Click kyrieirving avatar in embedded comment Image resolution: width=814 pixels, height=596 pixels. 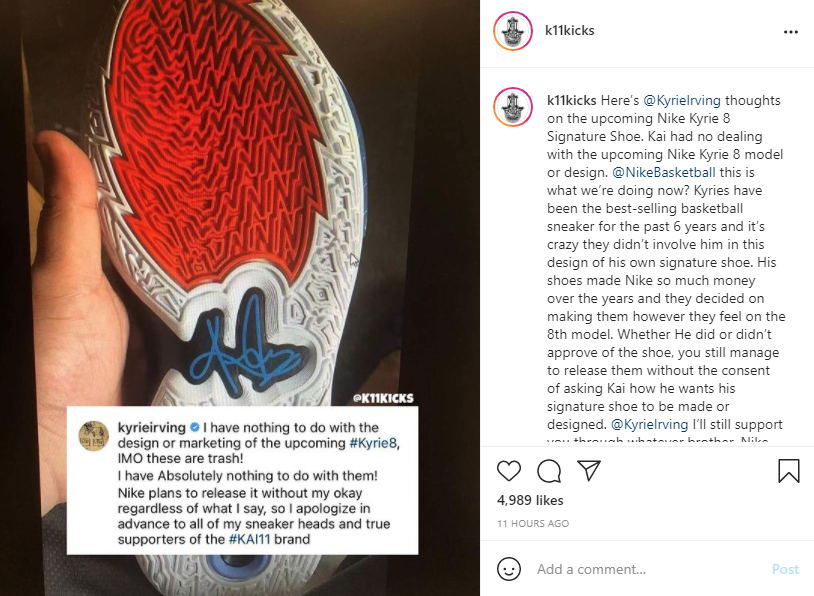pyautogui.click(x=93, y=436)
